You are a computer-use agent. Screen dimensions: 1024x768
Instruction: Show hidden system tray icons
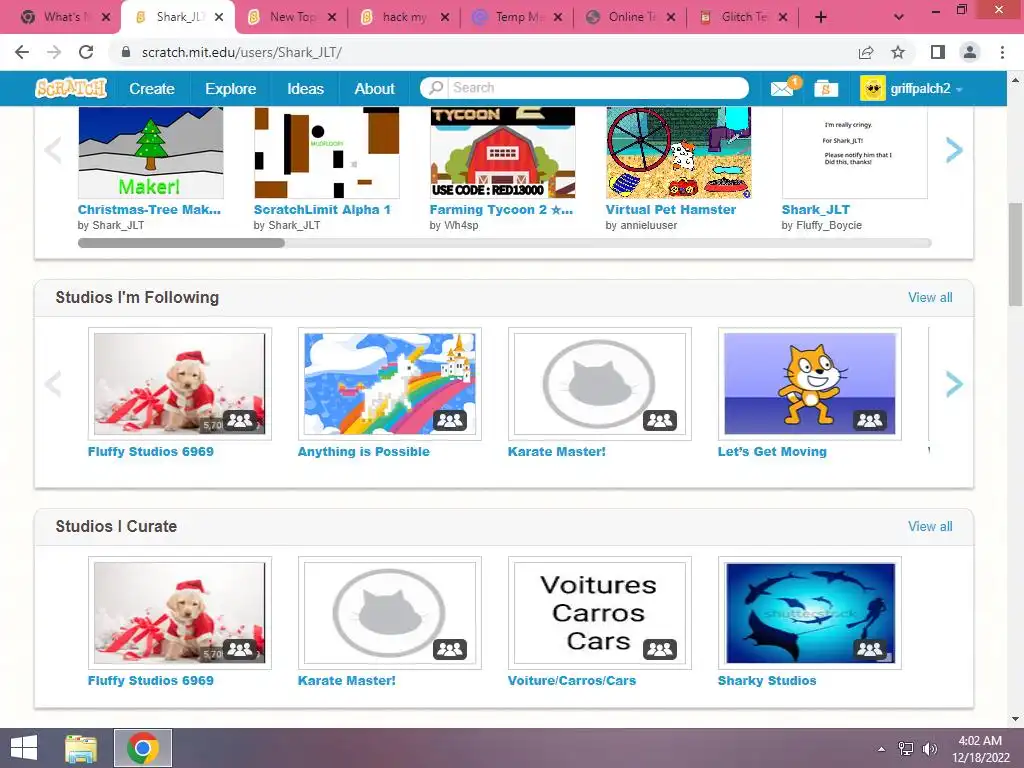[882, 749]
